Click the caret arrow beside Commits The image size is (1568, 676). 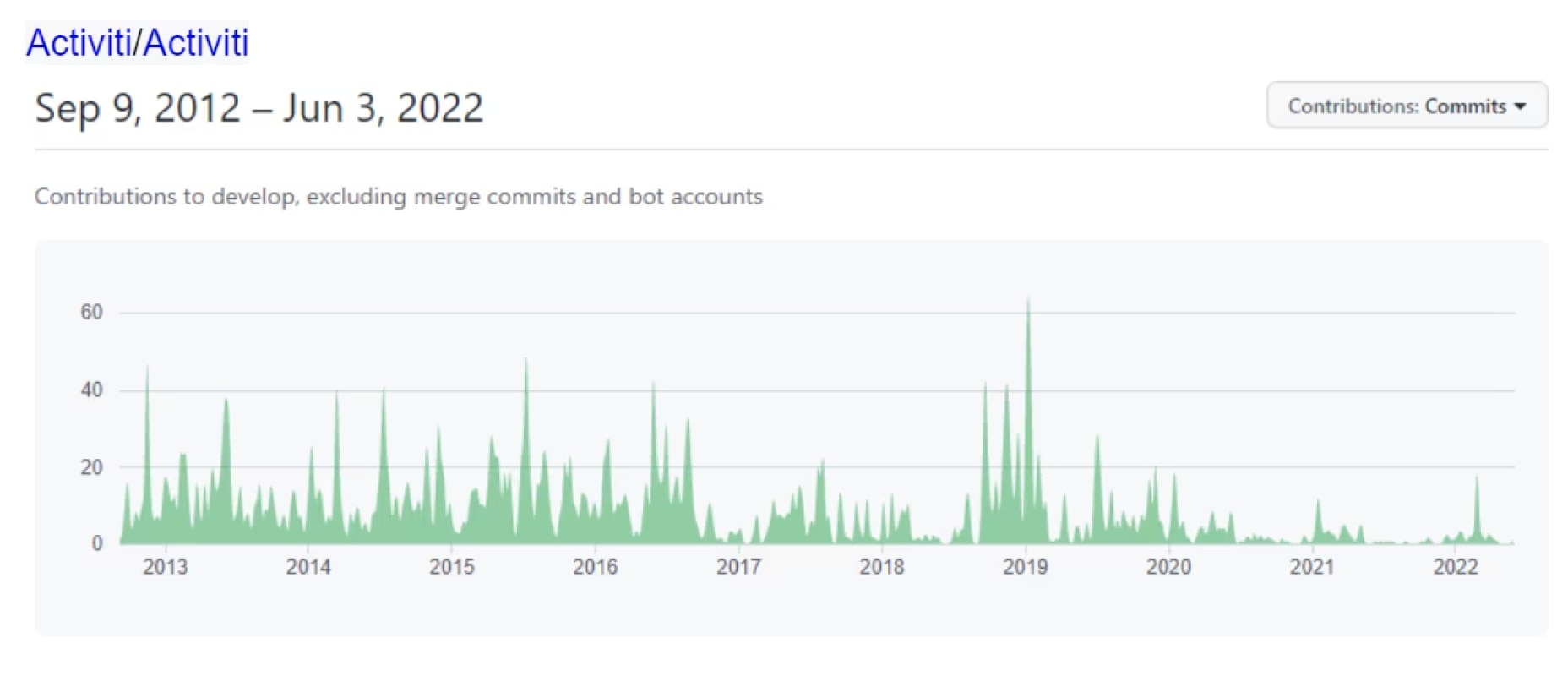pos(1521,106)
